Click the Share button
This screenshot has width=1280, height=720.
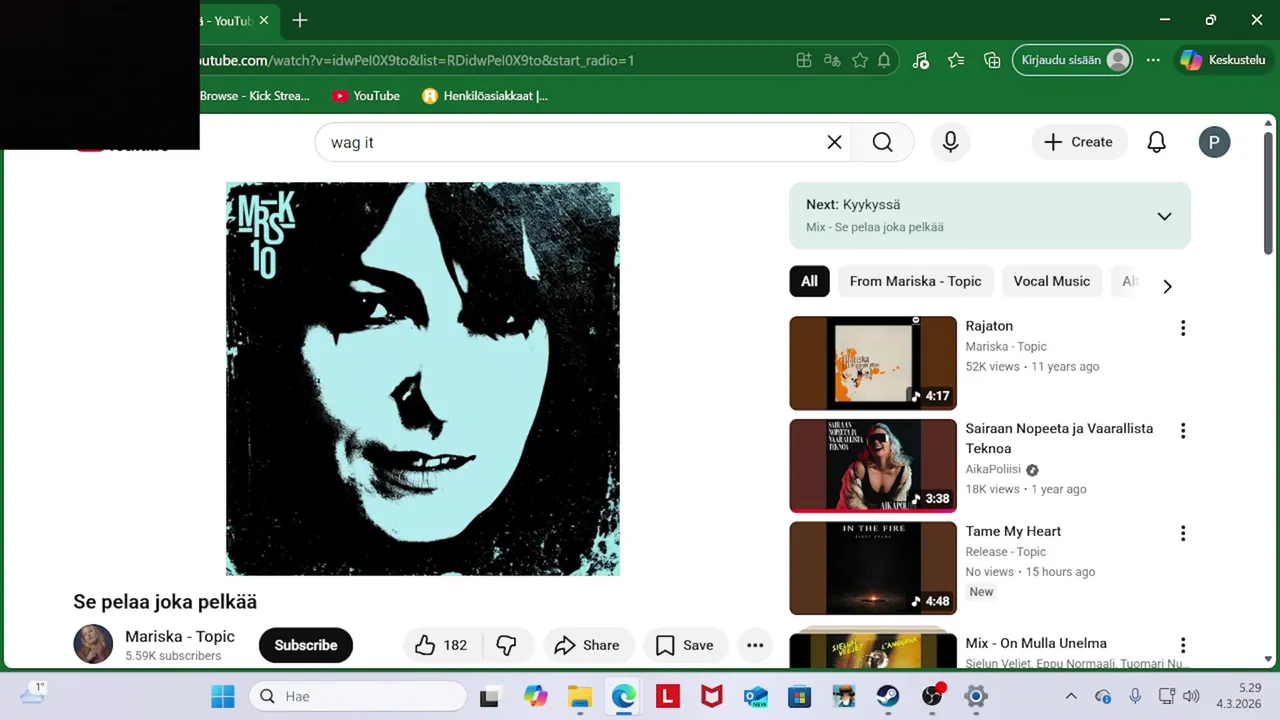(587, 645)
